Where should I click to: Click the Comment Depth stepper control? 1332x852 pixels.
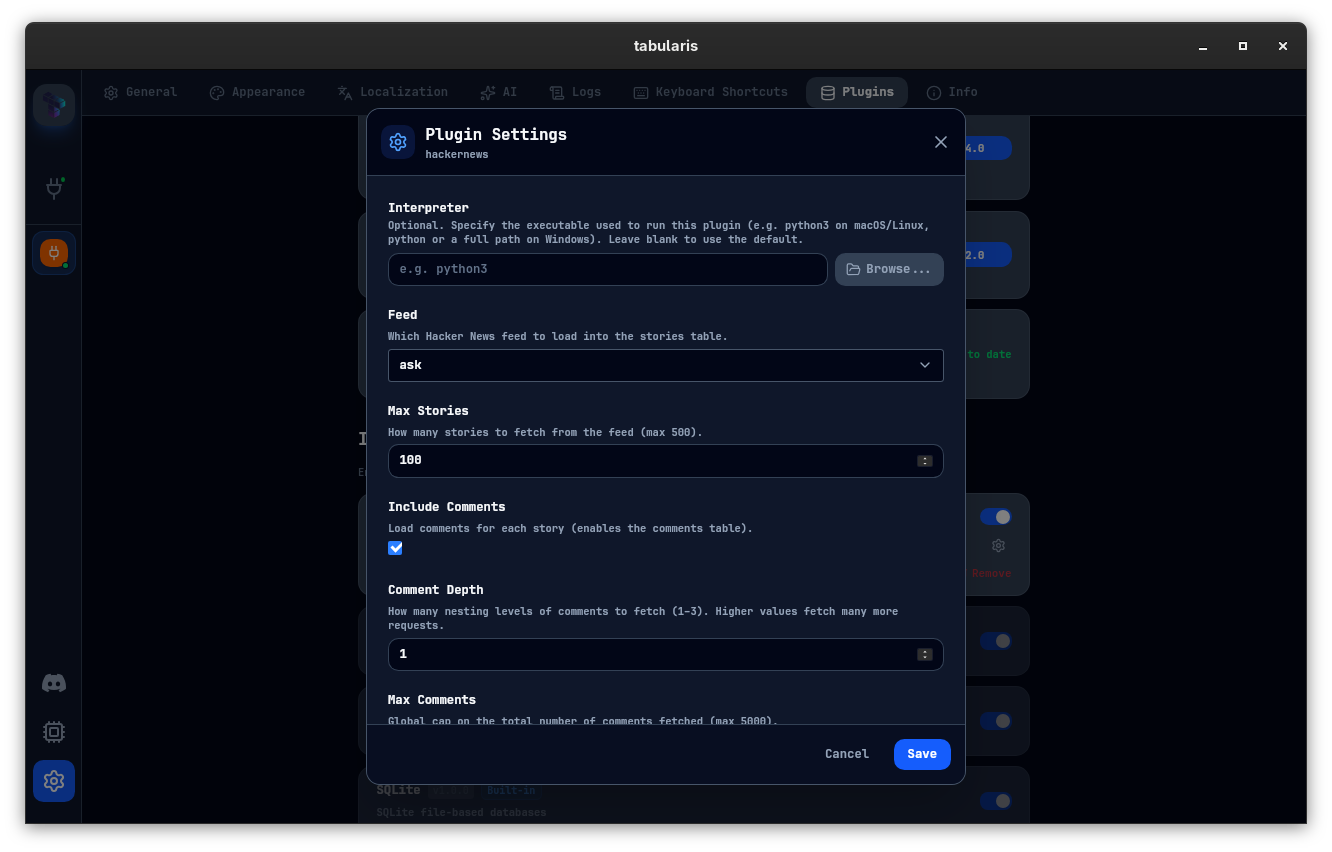(924, 654)
